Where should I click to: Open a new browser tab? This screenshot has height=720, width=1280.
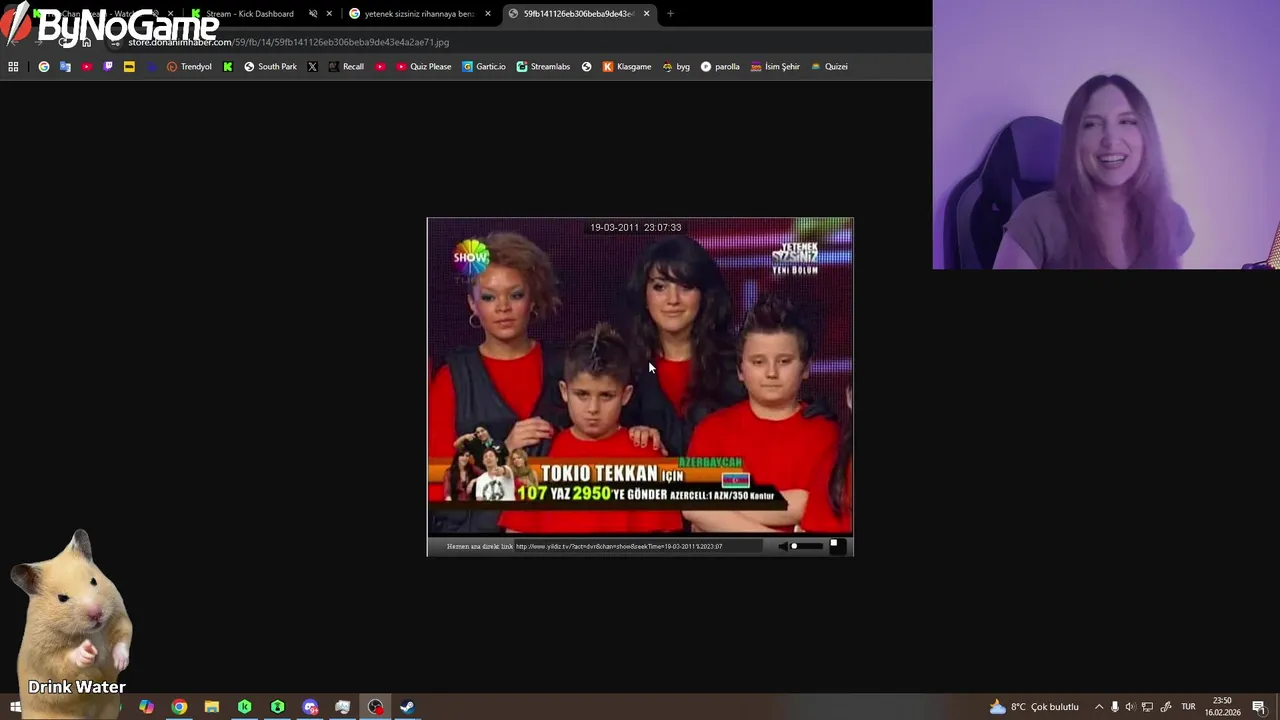click(670, 14)
